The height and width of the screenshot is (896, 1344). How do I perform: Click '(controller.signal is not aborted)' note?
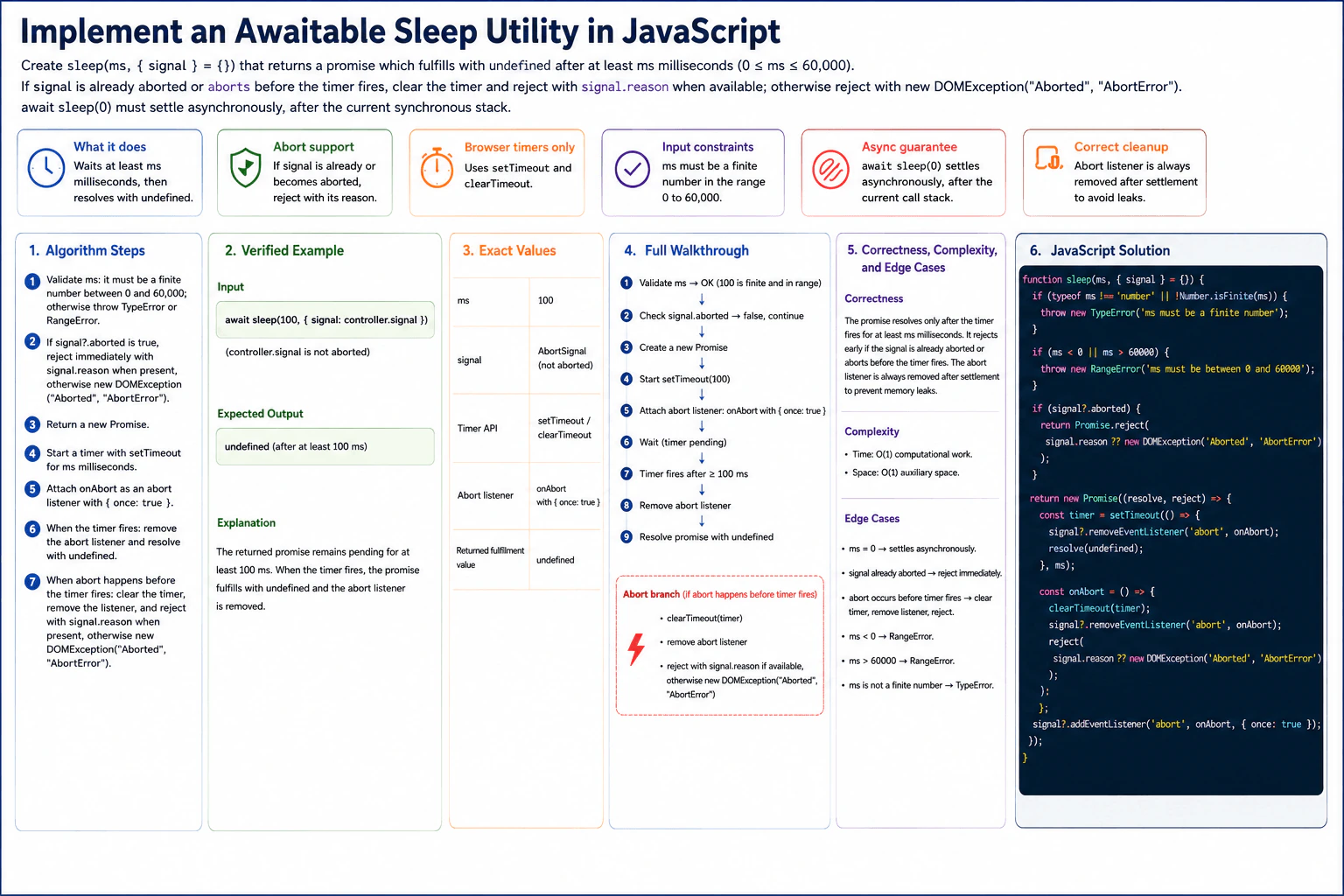pos(297,352)
